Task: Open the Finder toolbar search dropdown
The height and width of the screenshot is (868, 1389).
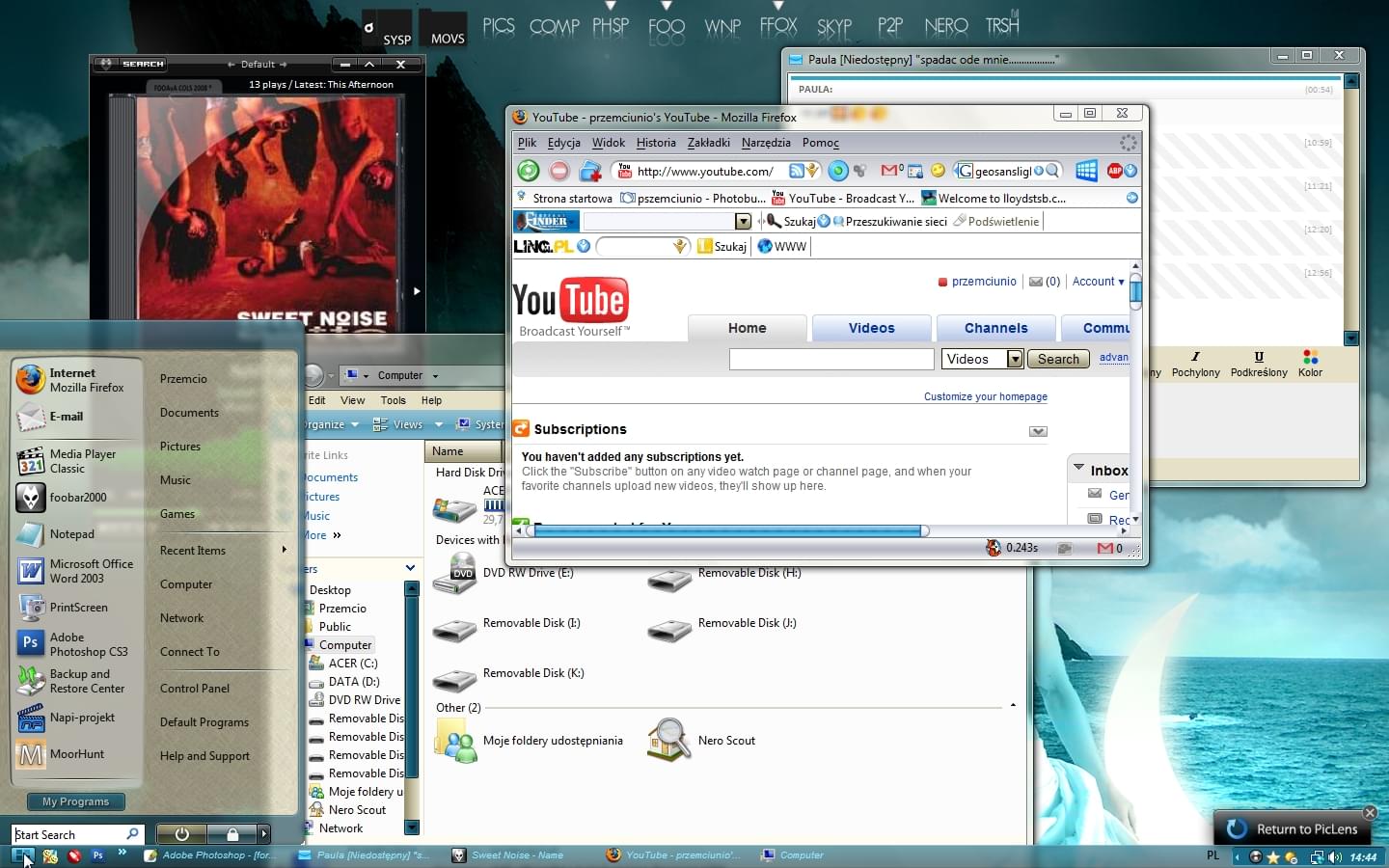Action: [743, 221]
